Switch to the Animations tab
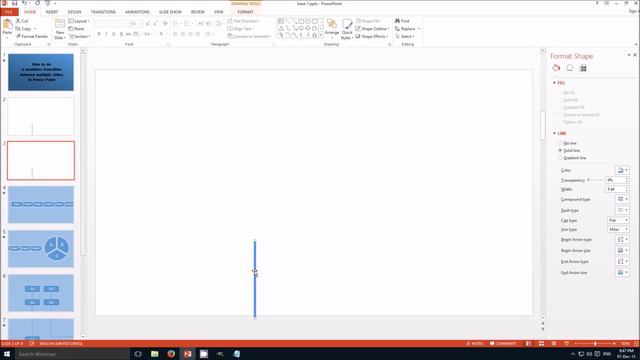Screen dimensions: 640x360 [x=137, y=12]
